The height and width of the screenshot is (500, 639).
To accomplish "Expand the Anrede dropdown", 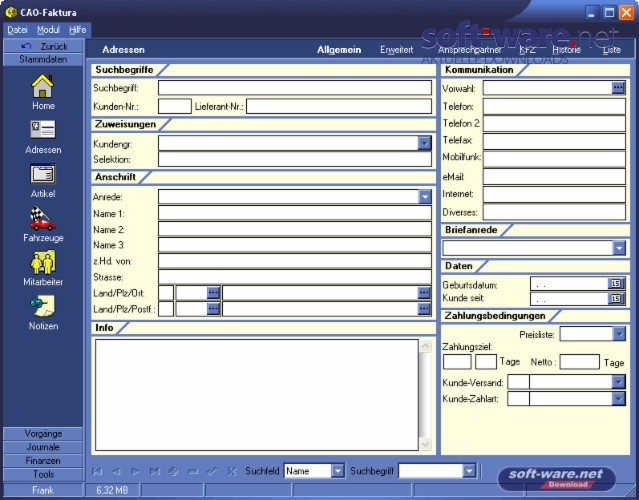I will 424,197.
